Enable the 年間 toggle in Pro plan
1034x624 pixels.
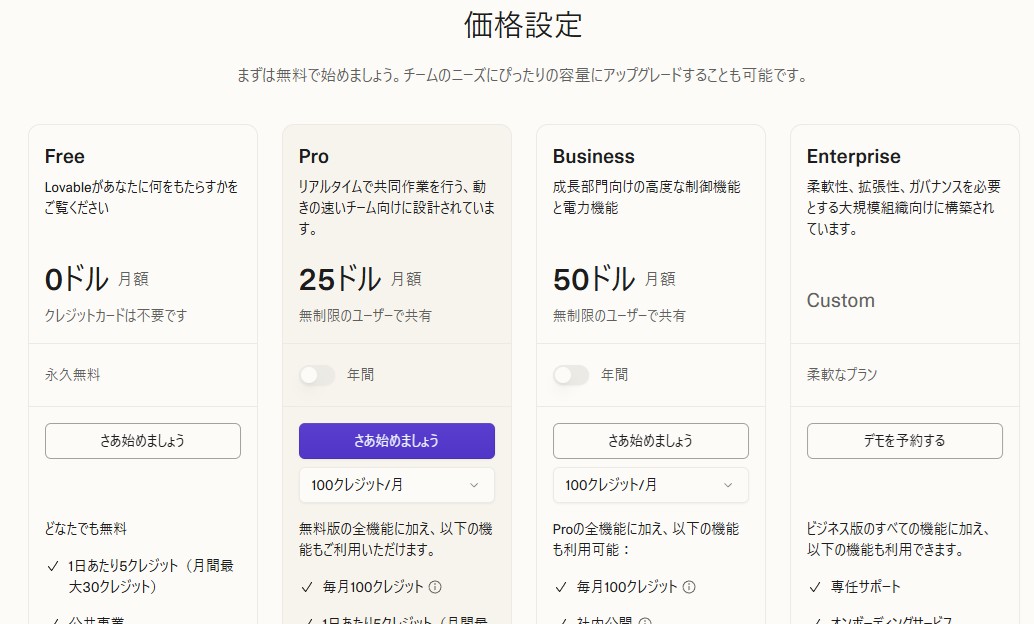coord(317,375)
